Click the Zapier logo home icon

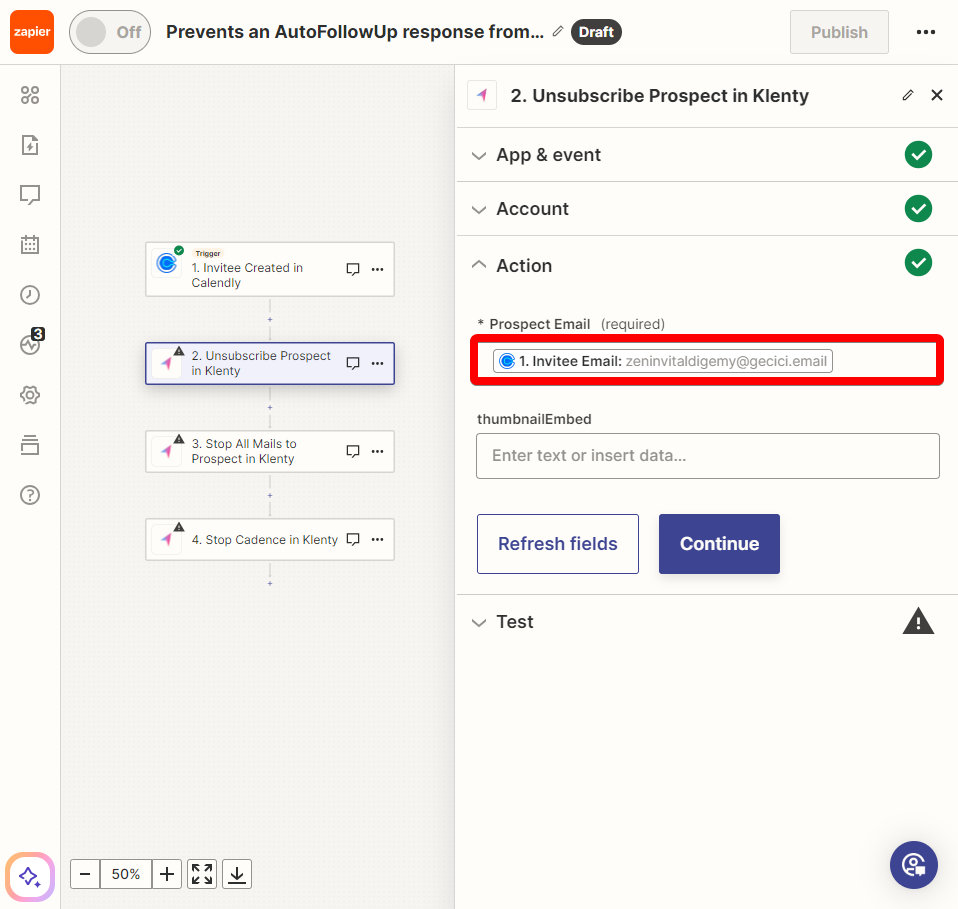point(32,32)
